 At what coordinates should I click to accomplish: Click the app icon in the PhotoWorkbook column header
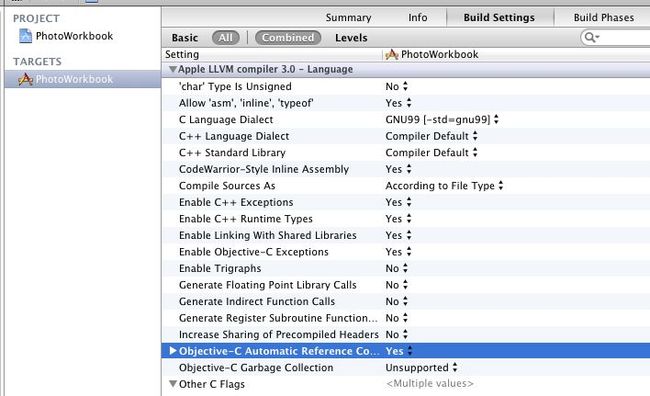[x=391, y=54]
